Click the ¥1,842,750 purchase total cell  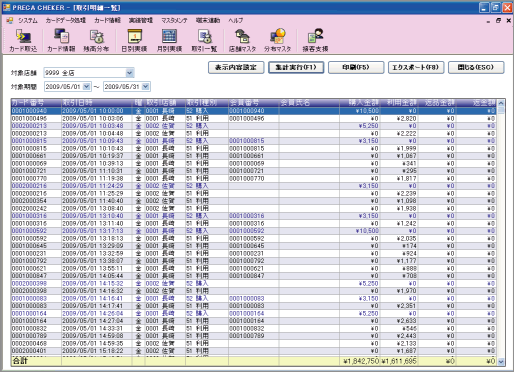point(360,361)
